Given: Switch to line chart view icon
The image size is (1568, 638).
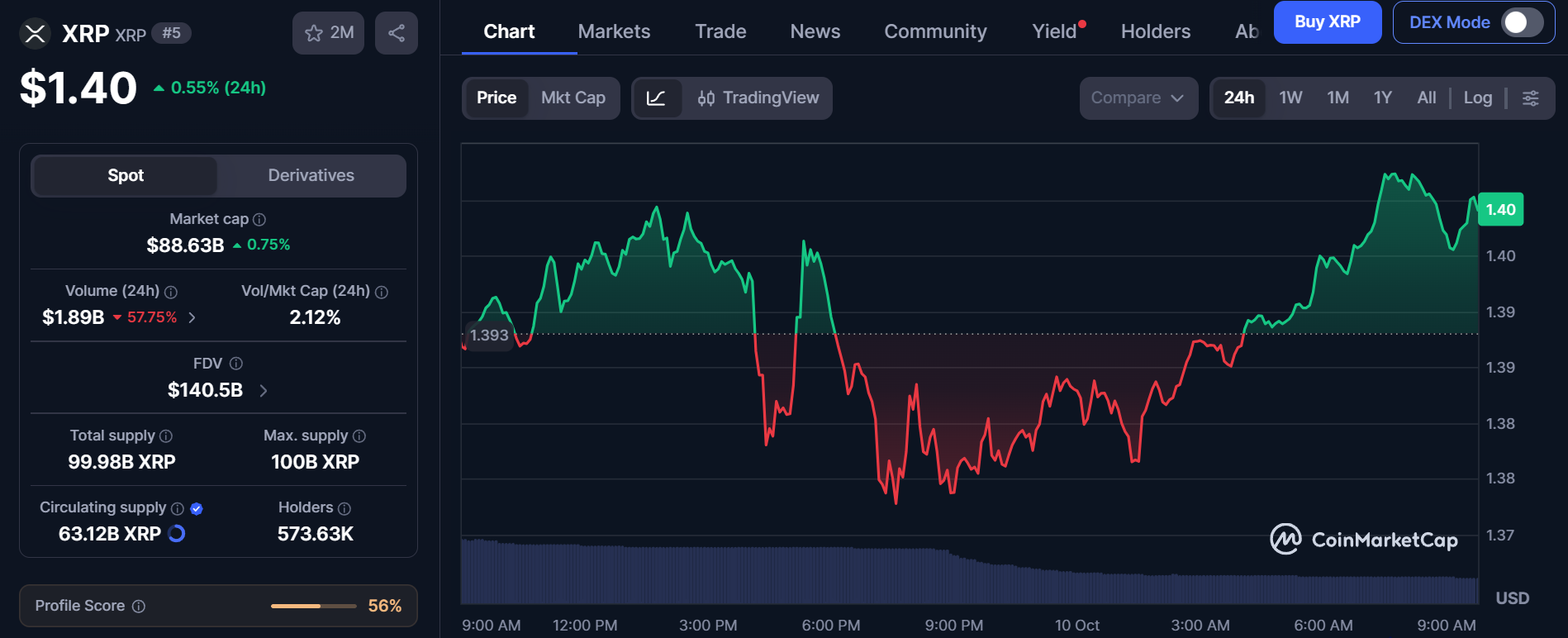Looking at the screenshot, I should (x=657, y=98).
